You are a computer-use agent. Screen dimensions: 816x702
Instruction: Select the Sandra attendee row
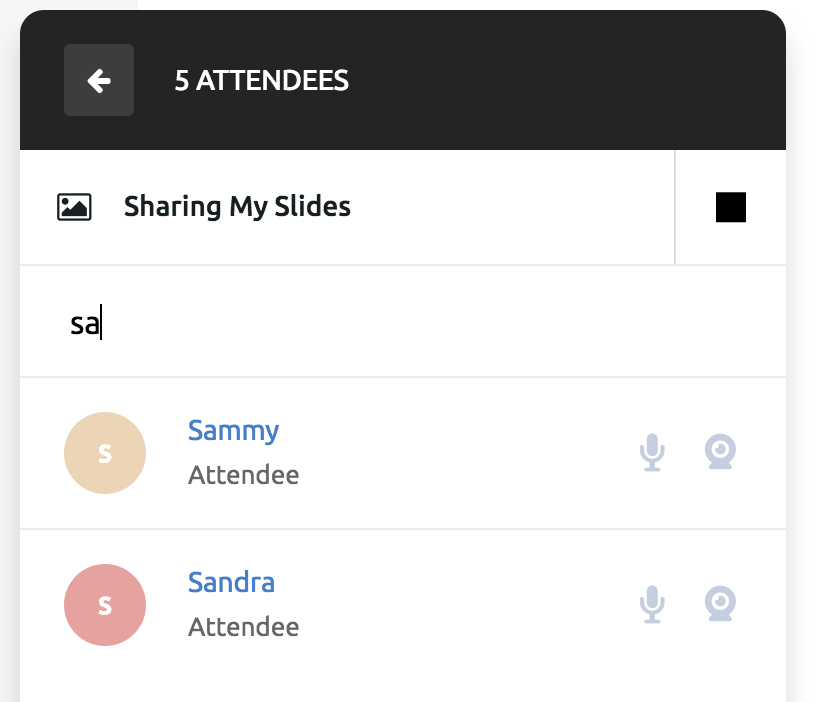tap(403, 605)
